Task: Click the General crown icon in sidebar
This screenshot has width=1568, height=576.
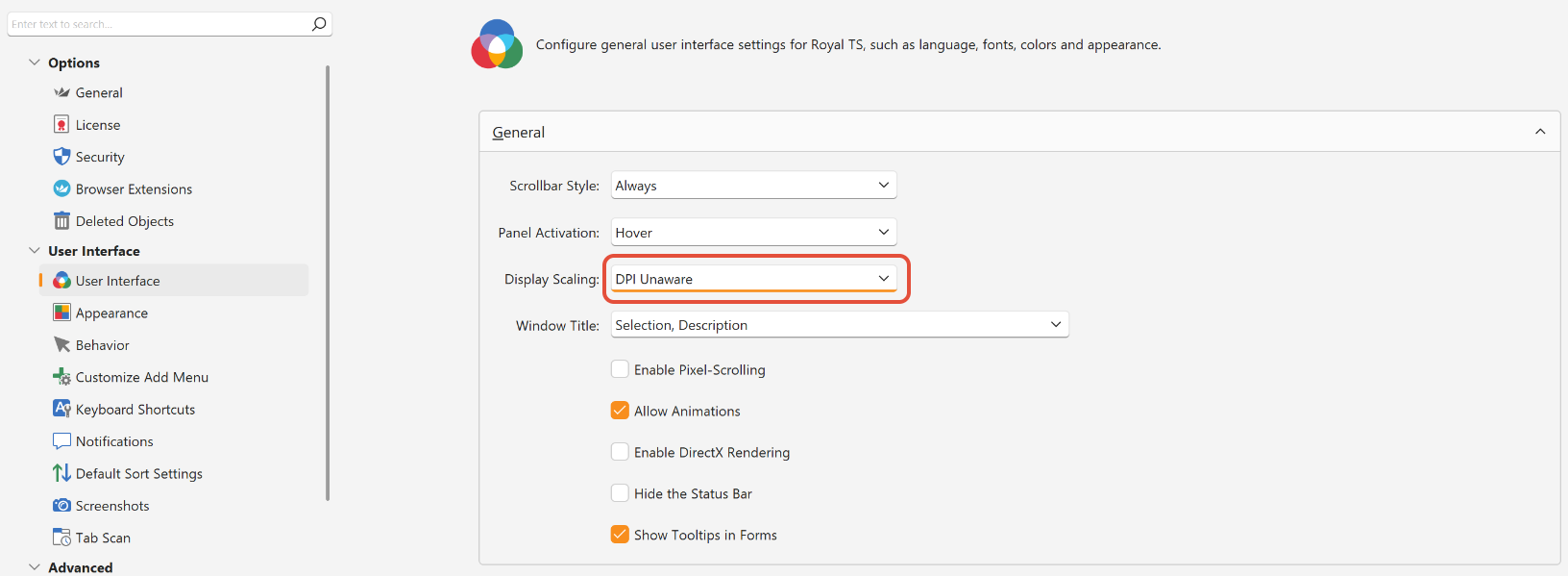Action: coord(61,92)
